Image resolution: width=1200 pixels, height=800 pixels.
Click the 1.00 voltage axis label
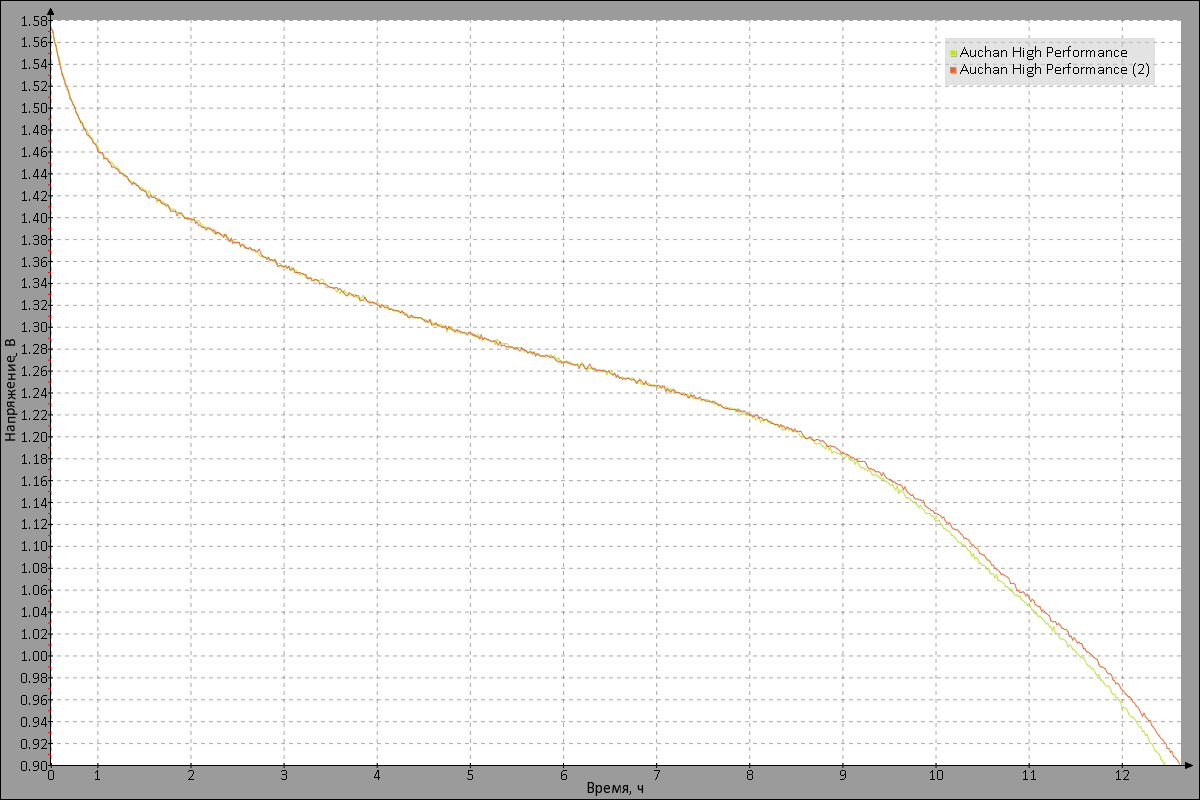[x=33, y=656]
